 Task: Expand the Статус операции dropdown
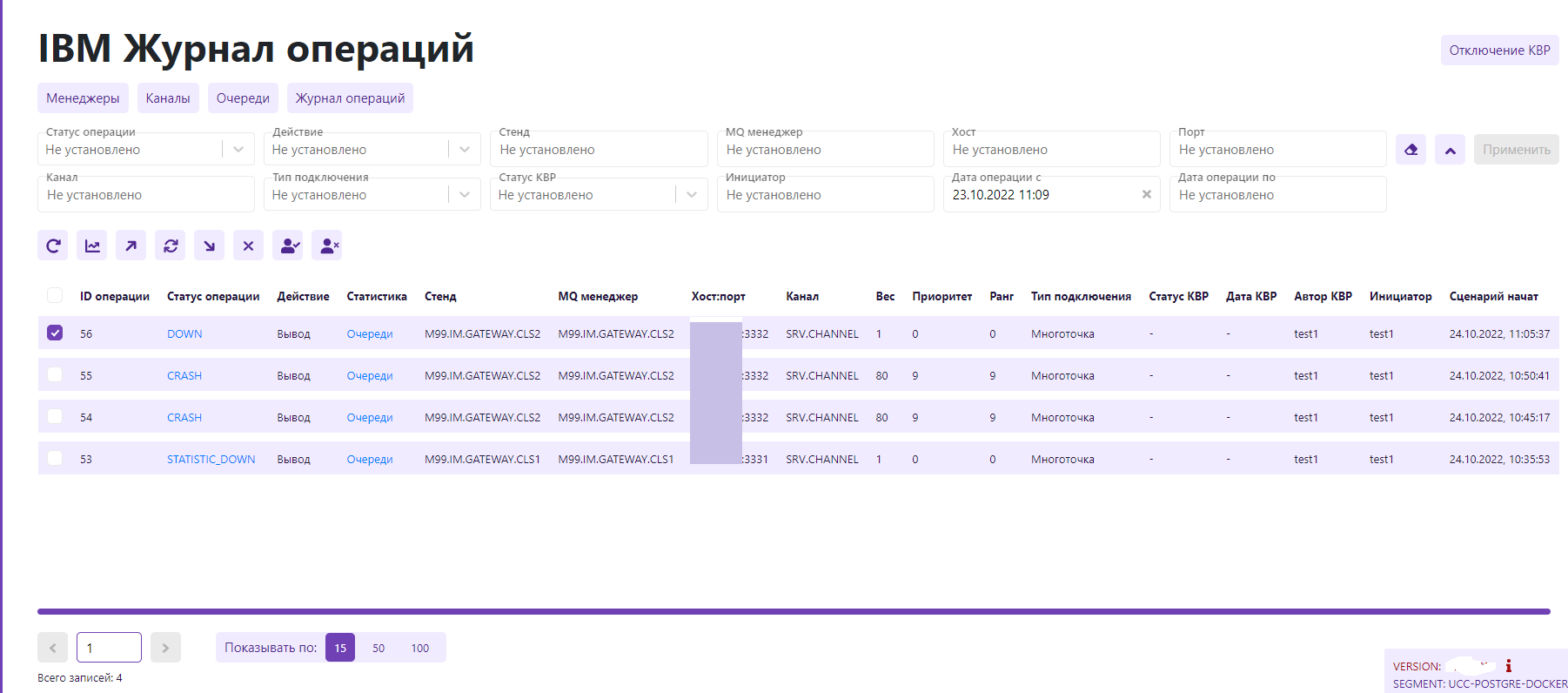pyautogui.click(x=238, y=150)
